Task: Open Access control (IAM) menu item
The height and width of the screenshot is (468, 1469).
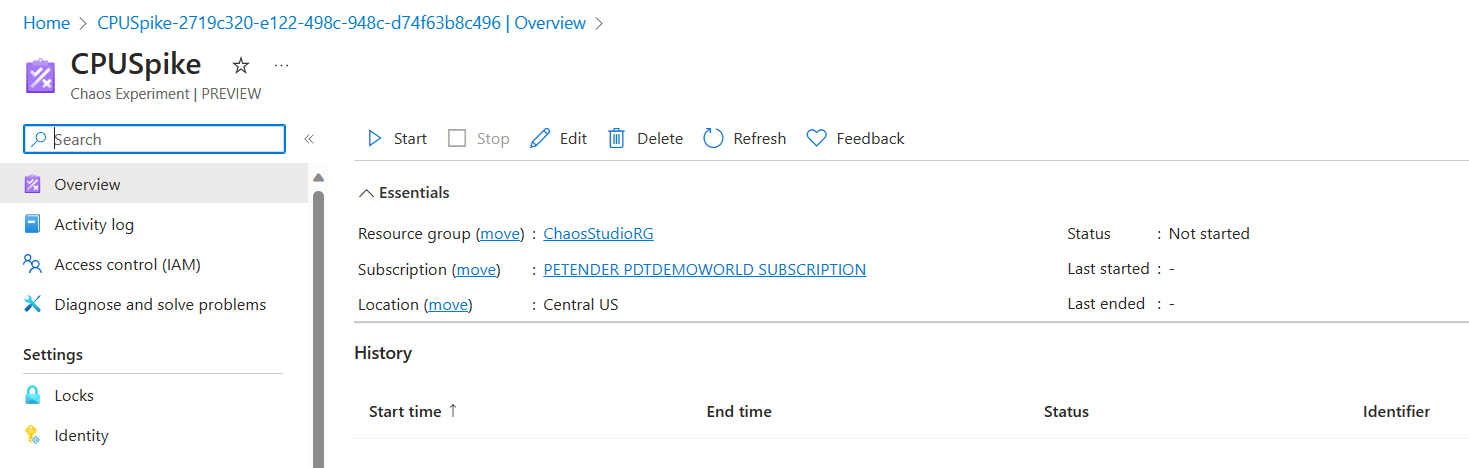Action: click(x=127, y=264)
